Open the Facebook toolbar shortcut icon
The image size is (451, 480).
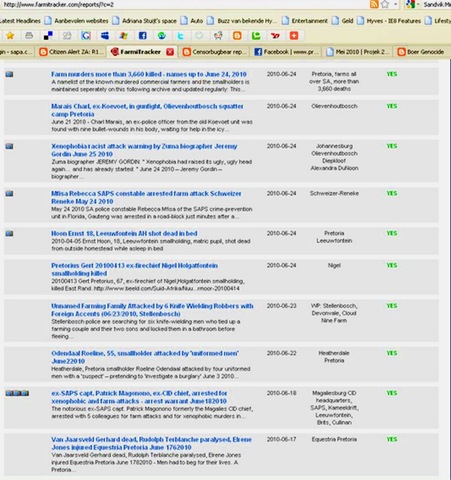[143, 35]
